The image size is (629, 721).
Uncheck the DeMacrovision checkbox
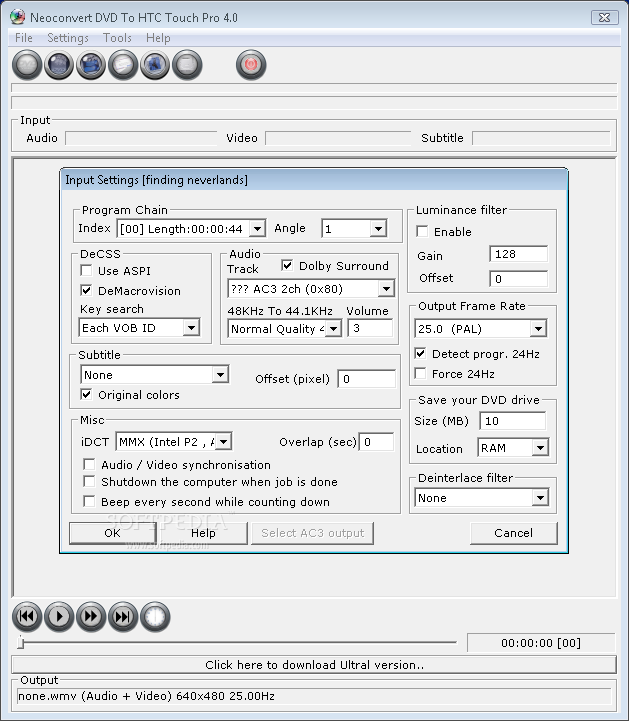click(86, 291)
